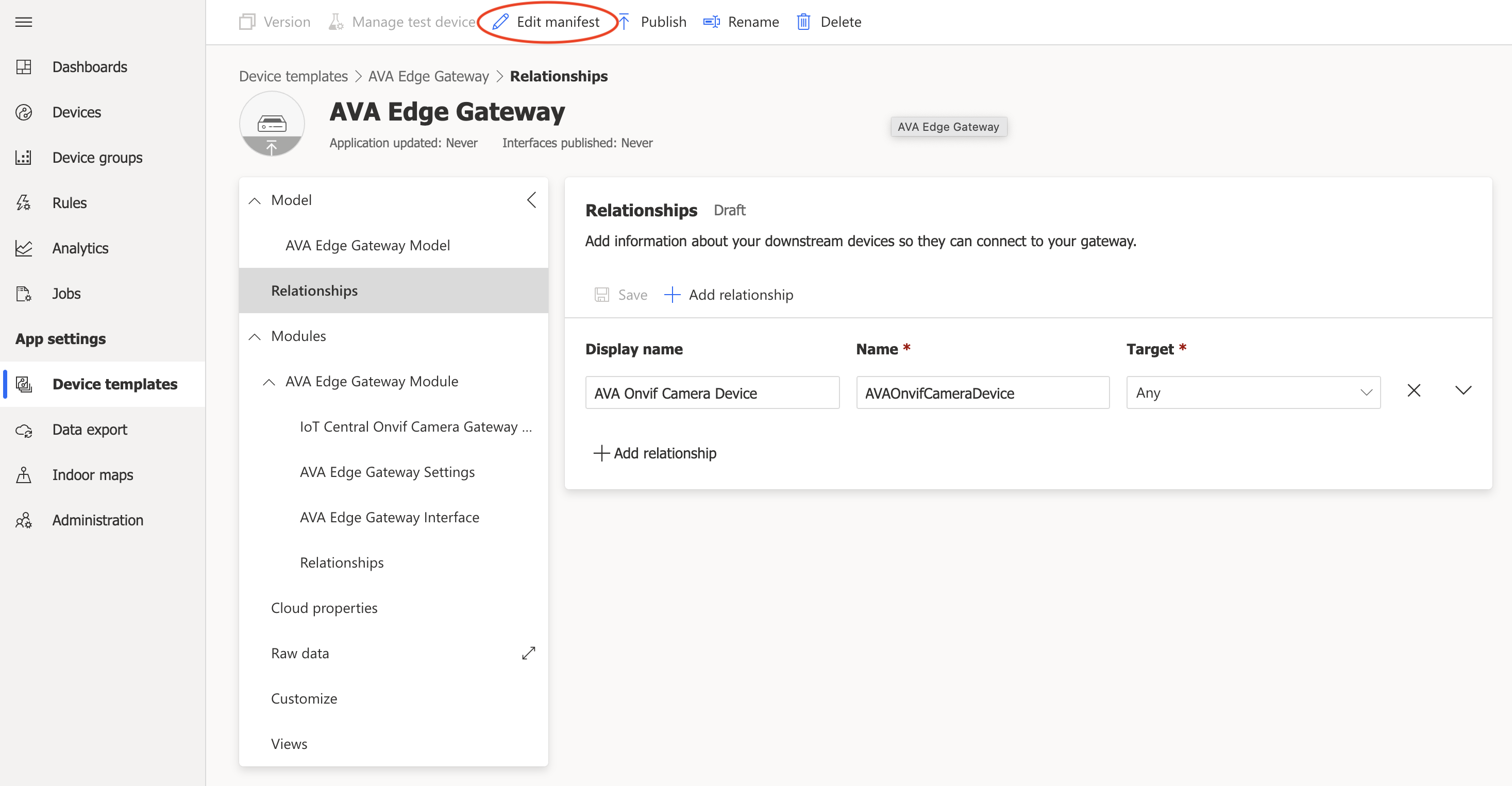Click the hamburger menu icon
This screenshot has width=1512, height=786.
24,22
